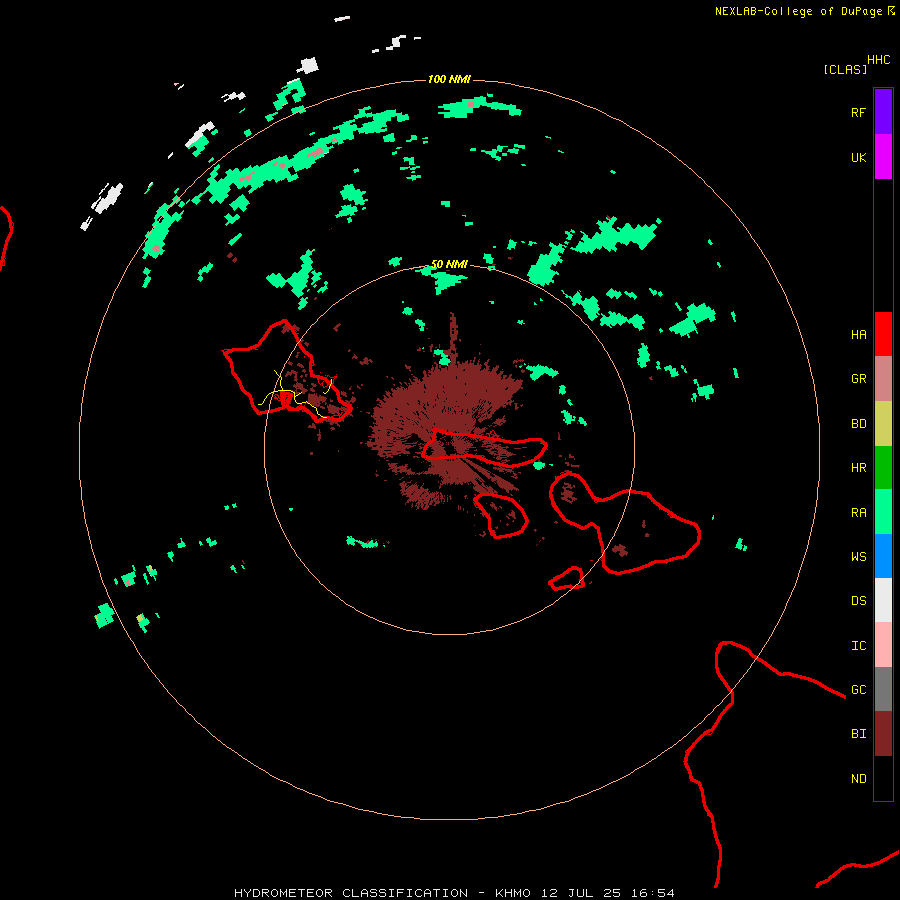This screenshot has width=900, height=900.
Task: Click the HR dark green legend swatch
Action: (x=883, y=468)
